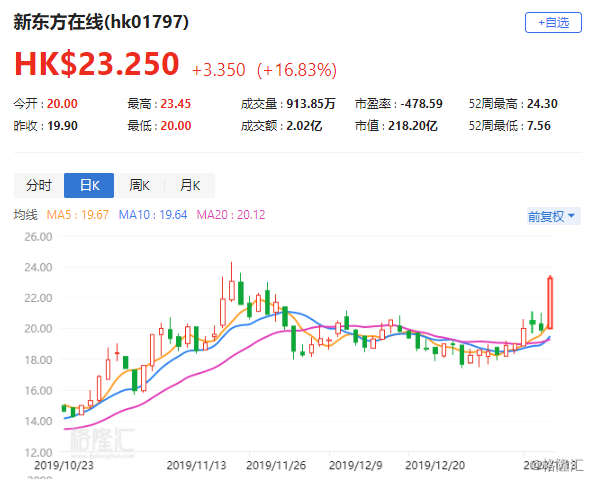Click the 最低 value 20.00
The height and width of the screenshot is (479, 591).
pyautogui.click(x=176, y=125)
